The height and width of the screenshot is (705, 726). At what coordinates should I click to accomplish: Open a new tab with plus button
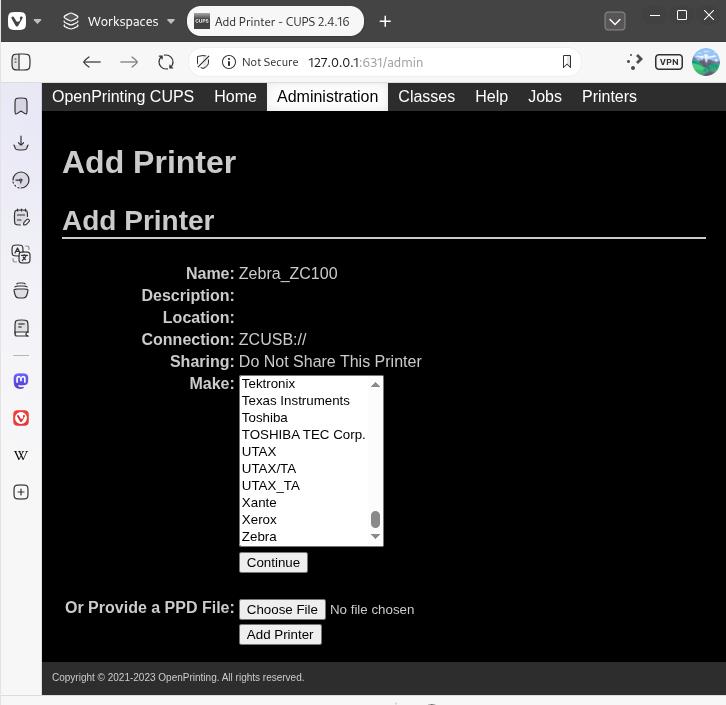click(385, 21)
